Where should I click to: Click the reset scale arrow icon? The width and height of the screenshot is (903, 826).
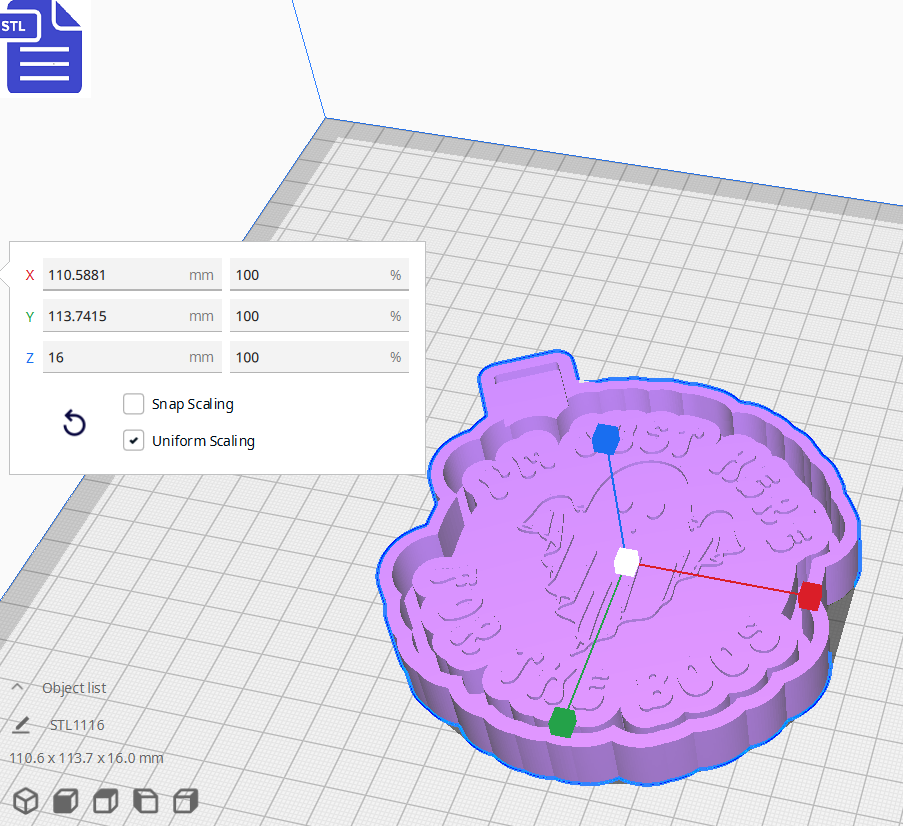[x=74, y=424]
